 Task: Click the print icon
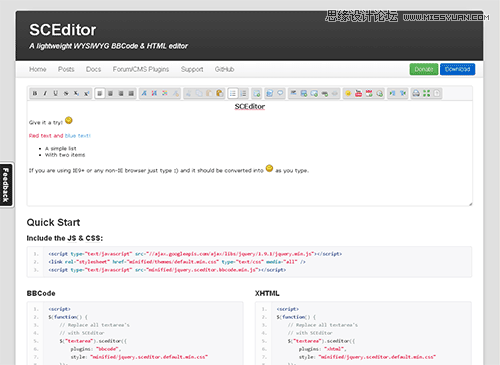click(416, 93)
